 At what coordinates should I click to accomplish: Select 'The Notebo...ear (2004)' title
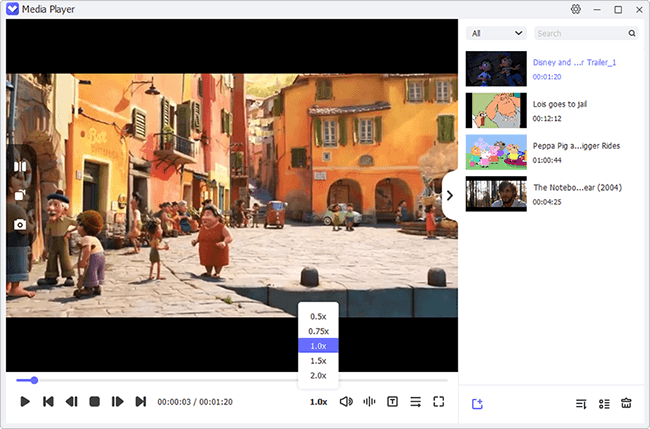click(577, 188)
